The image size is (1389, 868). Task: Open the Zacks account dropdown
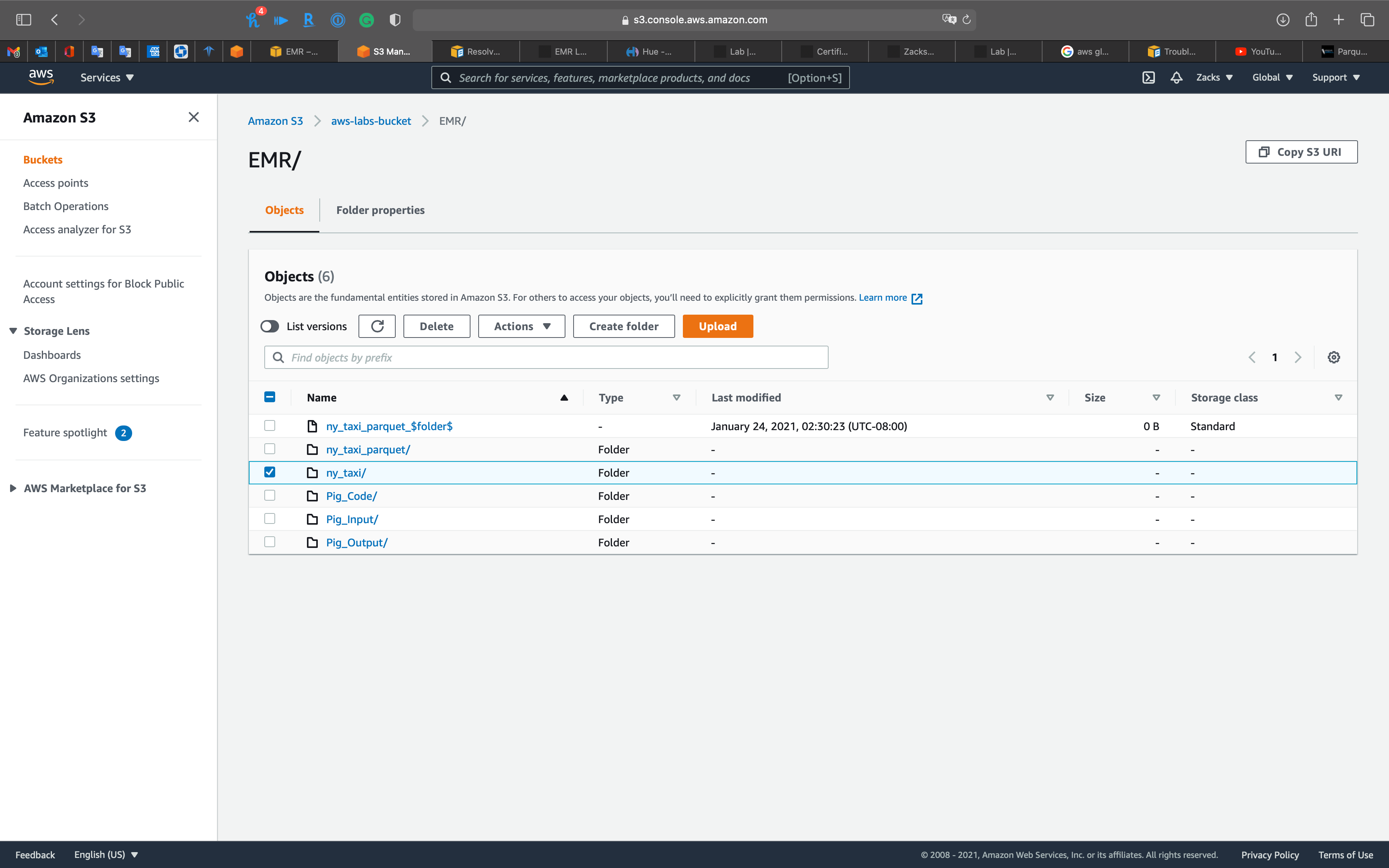[x=1214, y=77]
